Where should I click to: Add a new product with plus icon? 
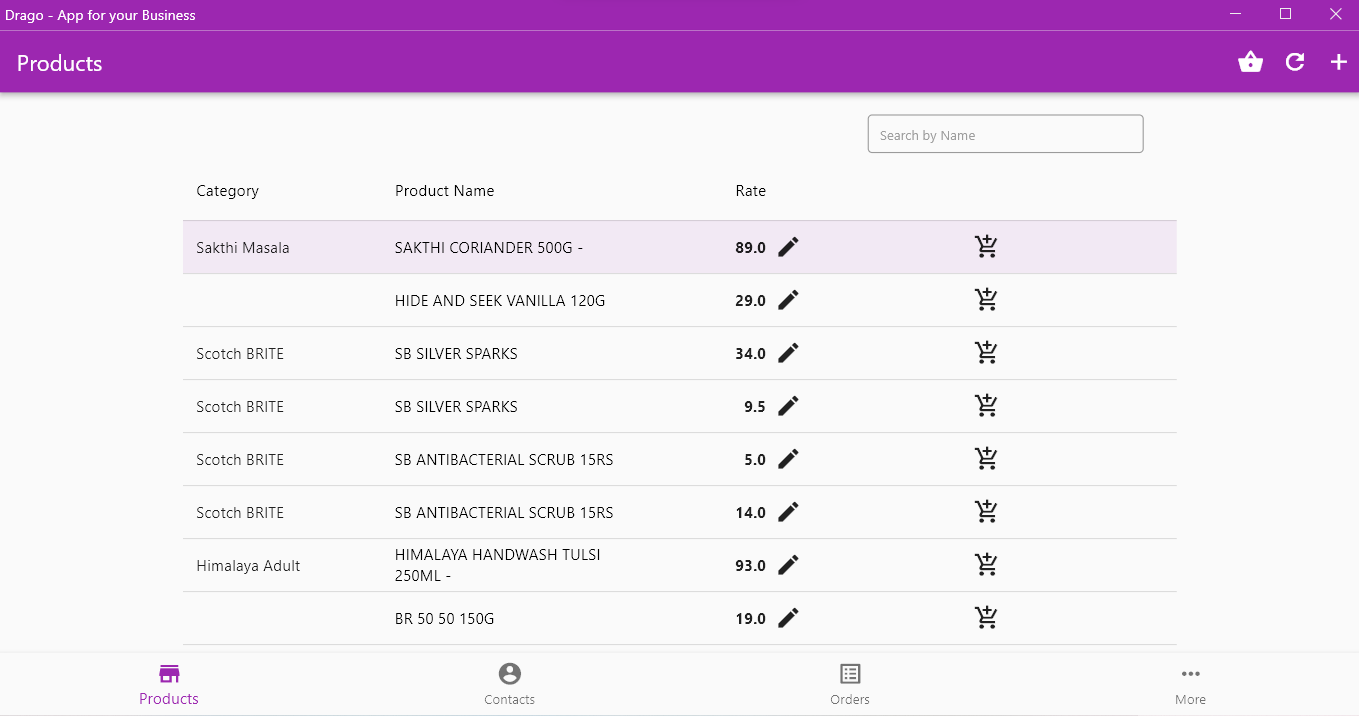click(x=1338, y=62)
